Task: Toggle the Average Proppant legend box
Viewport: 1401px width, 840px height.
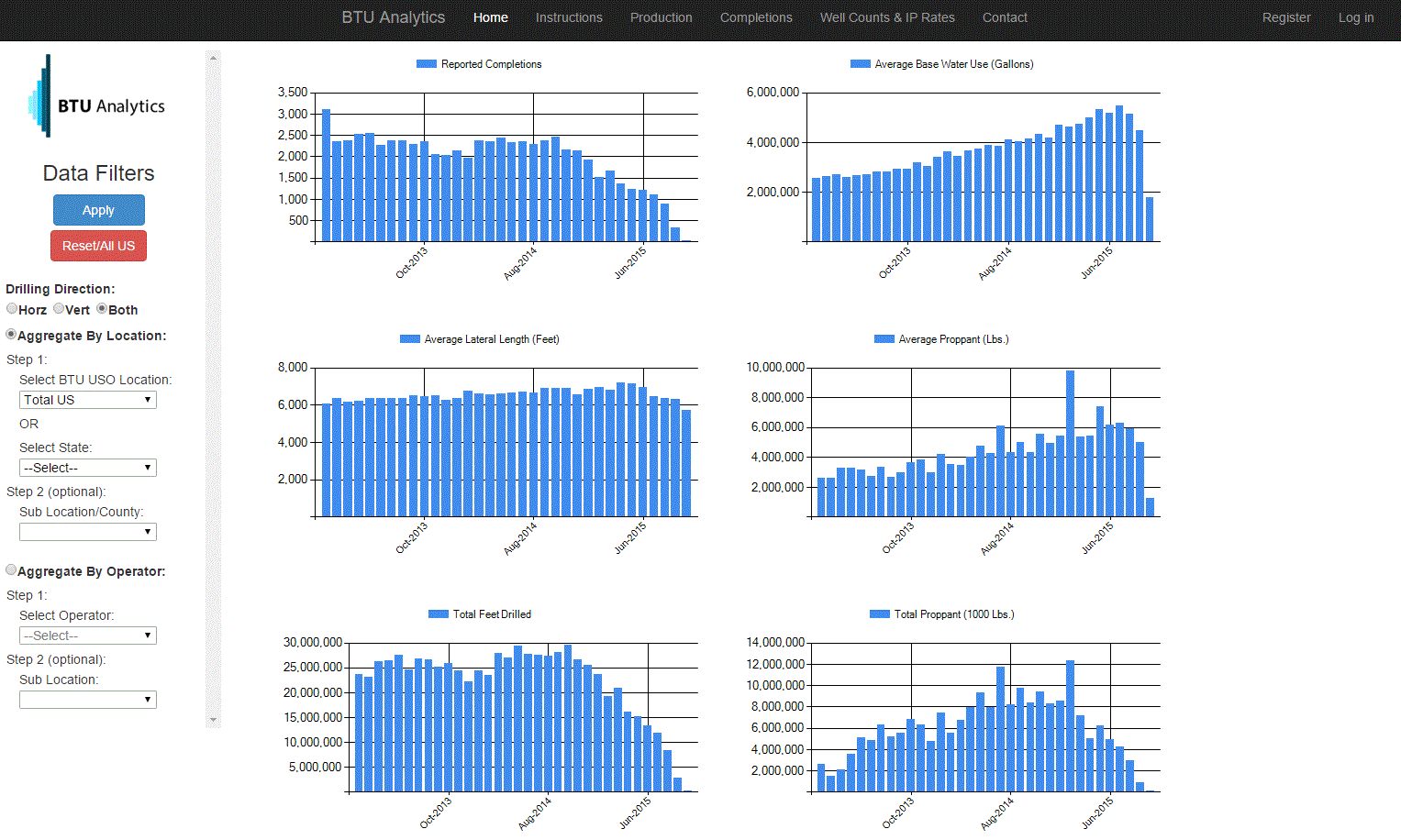Action: pos(884,339)
